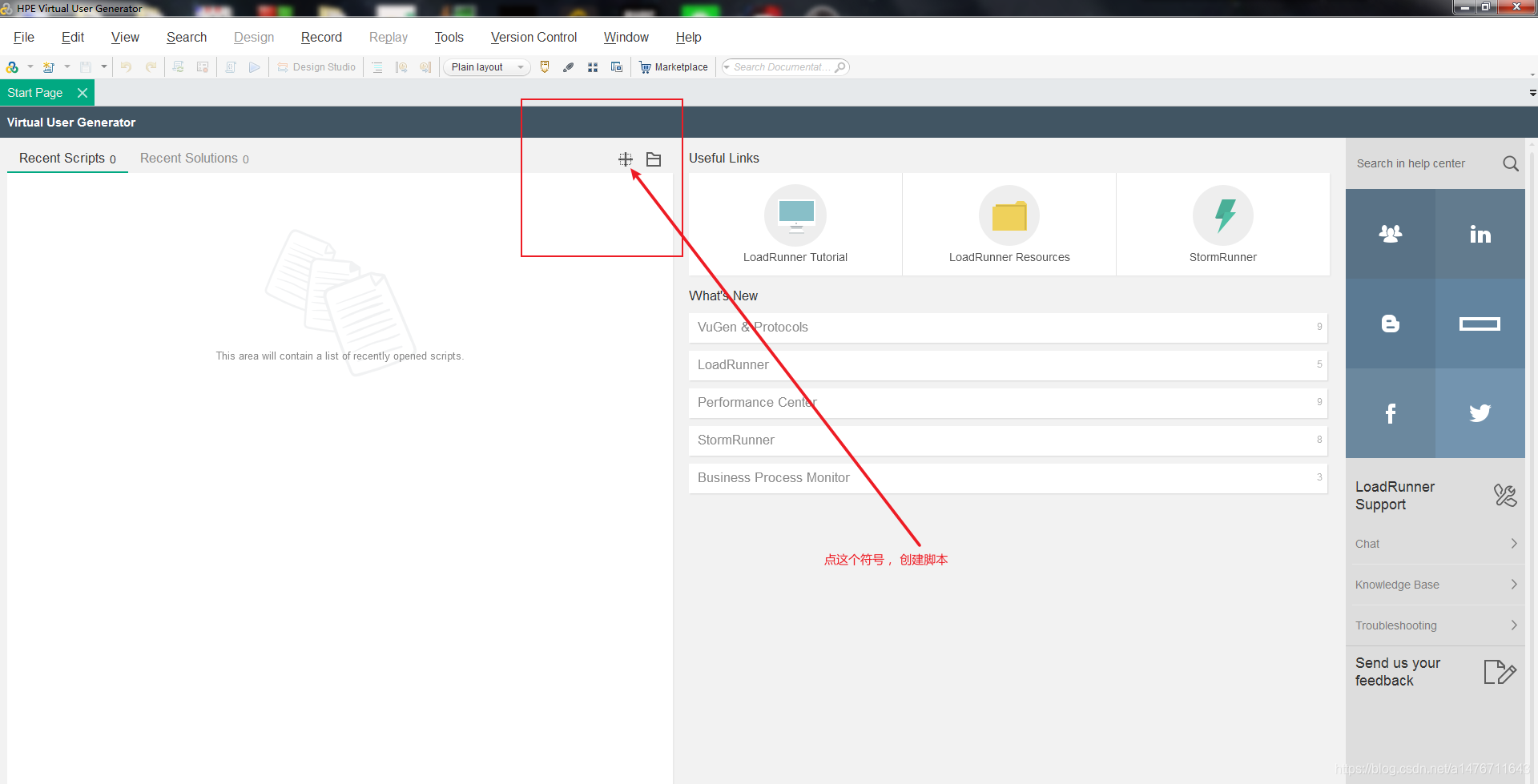Open the Window menu

pyautogui.click(x=626, y=37)
